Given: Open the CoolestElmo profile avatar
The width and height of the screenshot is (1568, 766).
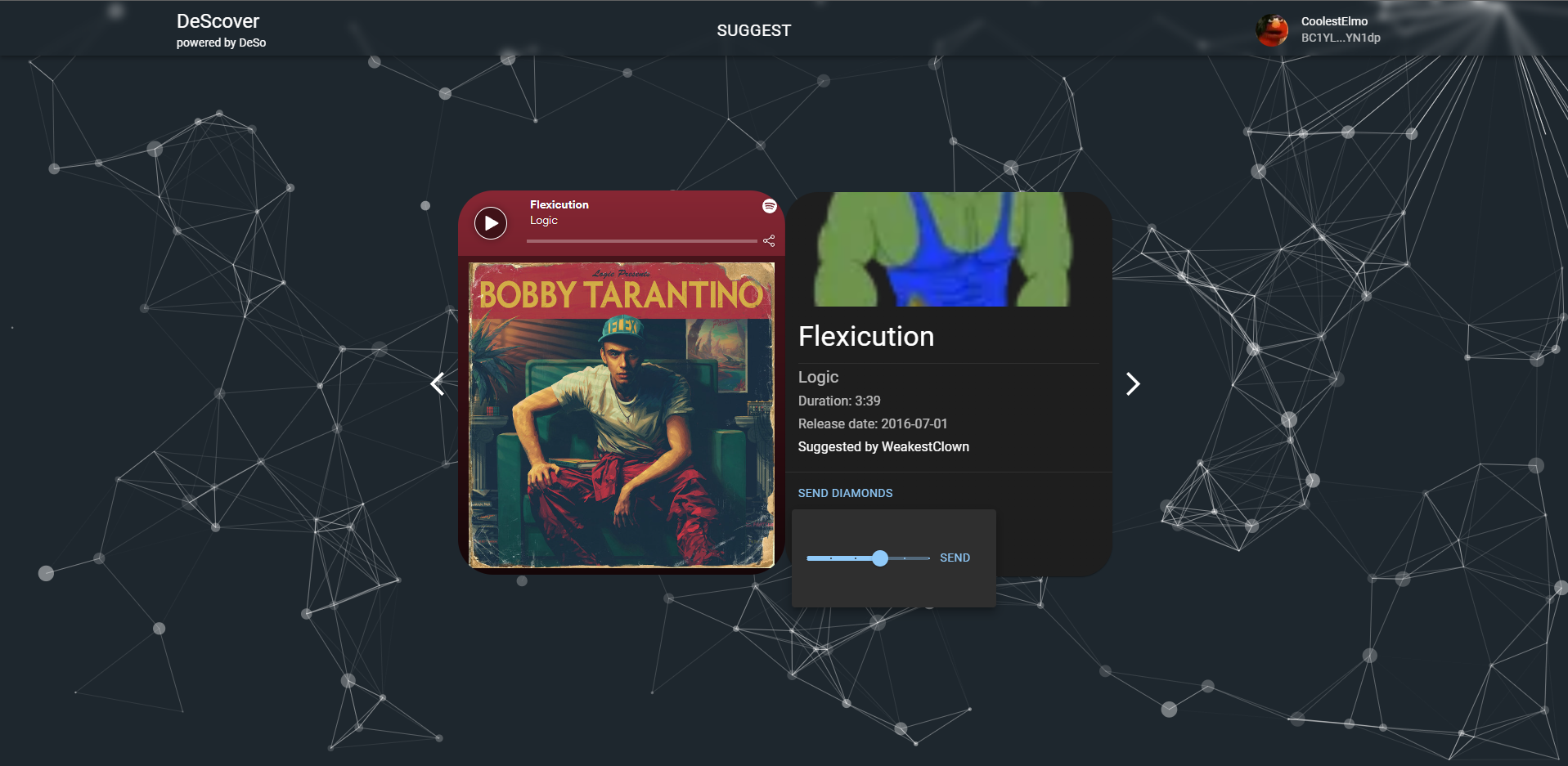Looking at the screenshot, I should [1272, 30].
